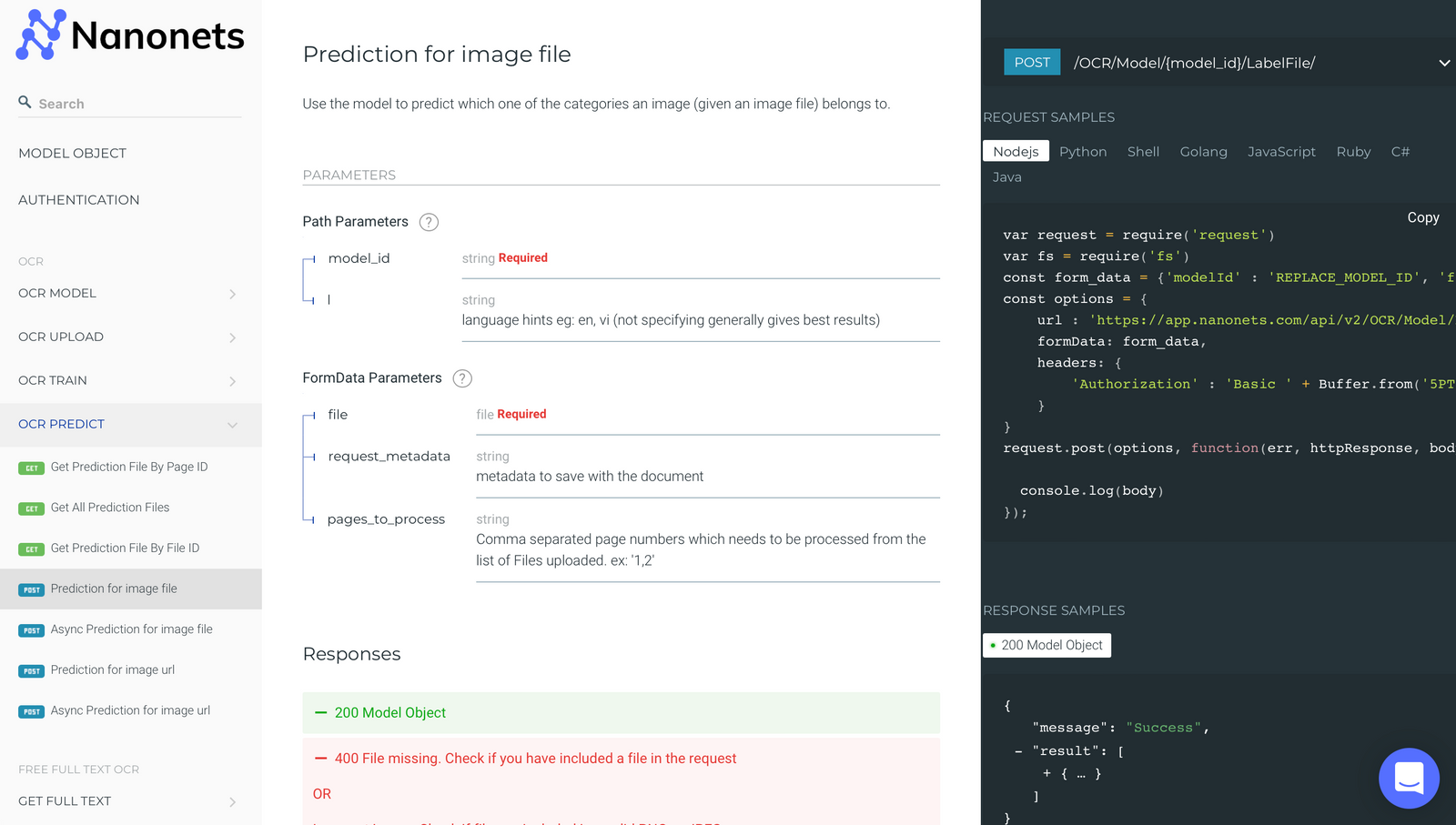
Task: Click the Path Parameters help icon
Action: point(429,222)
